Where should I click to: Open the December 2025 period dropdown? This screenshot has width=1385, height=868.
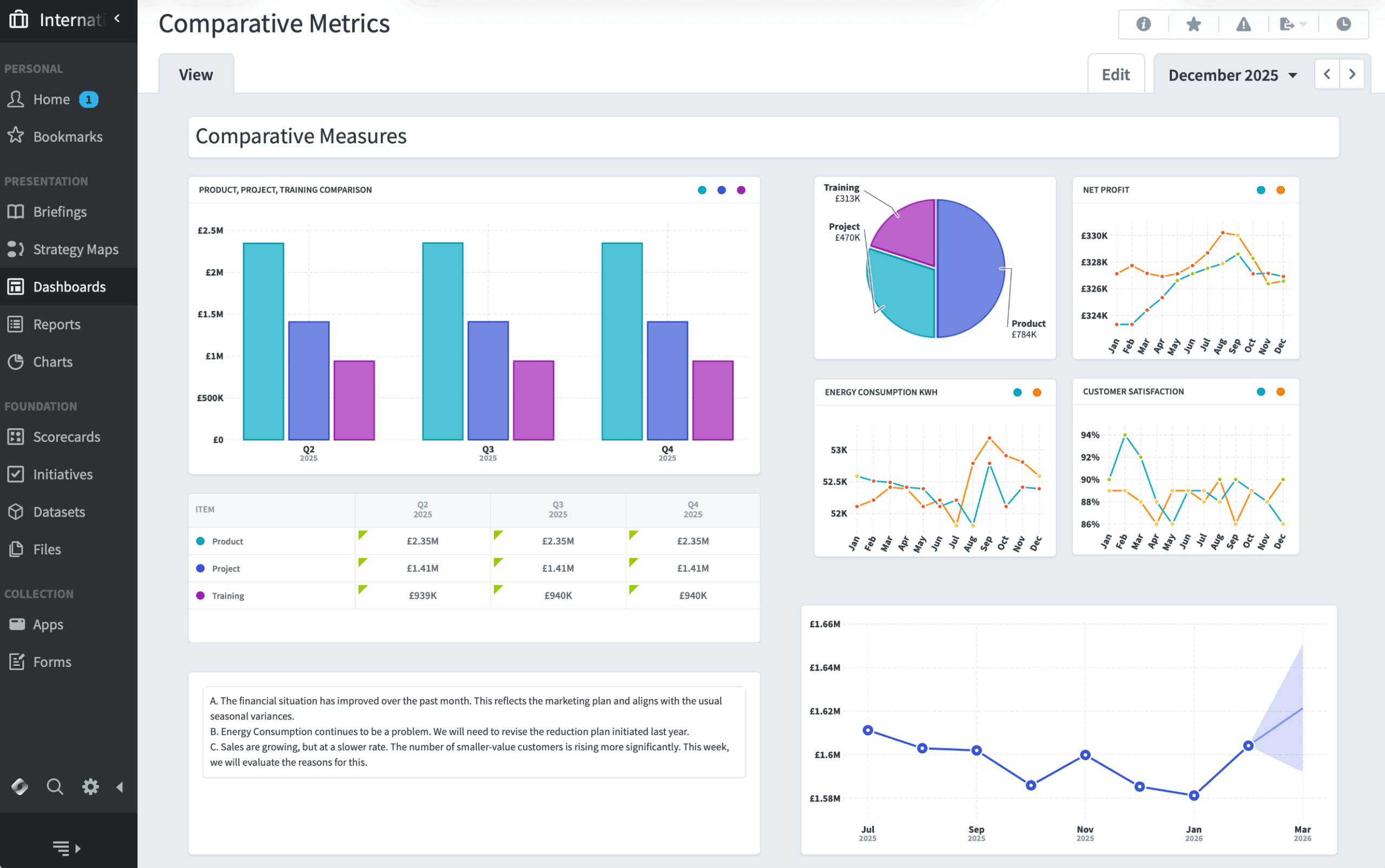click(x=1232, y=75)
